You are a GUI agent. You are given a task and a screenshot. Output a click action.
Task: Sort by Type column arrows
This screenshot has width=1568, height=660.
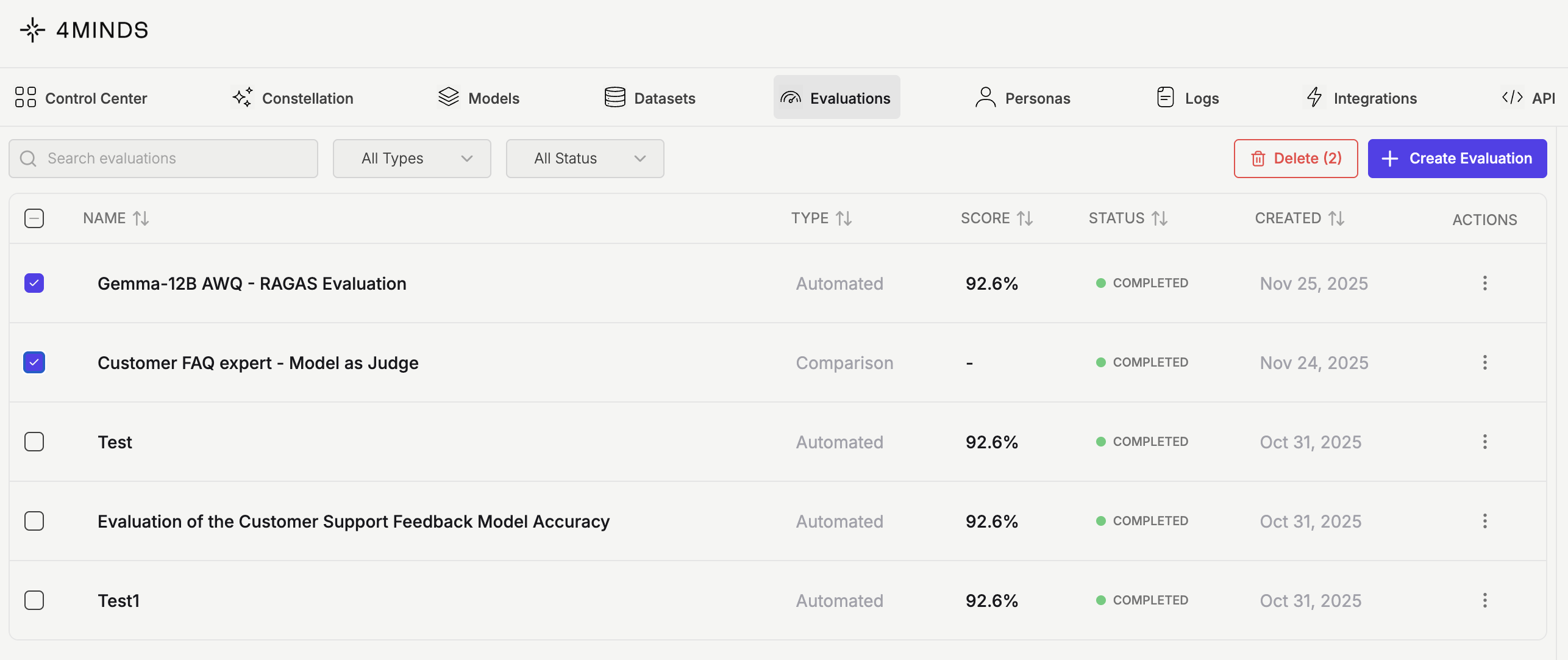tap(844, 218)
